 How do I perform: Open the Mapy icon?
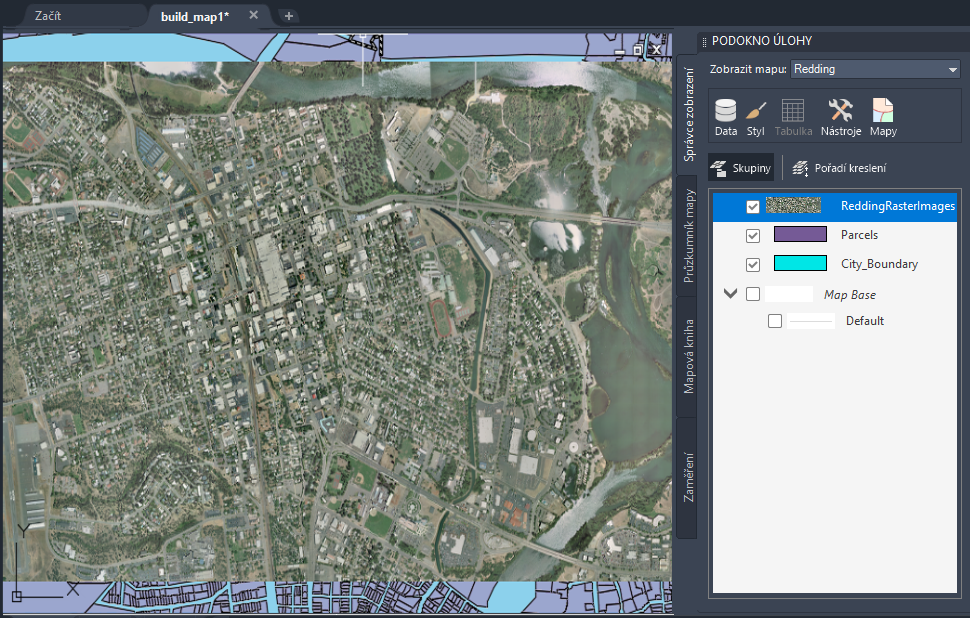(x=883, y=117)
